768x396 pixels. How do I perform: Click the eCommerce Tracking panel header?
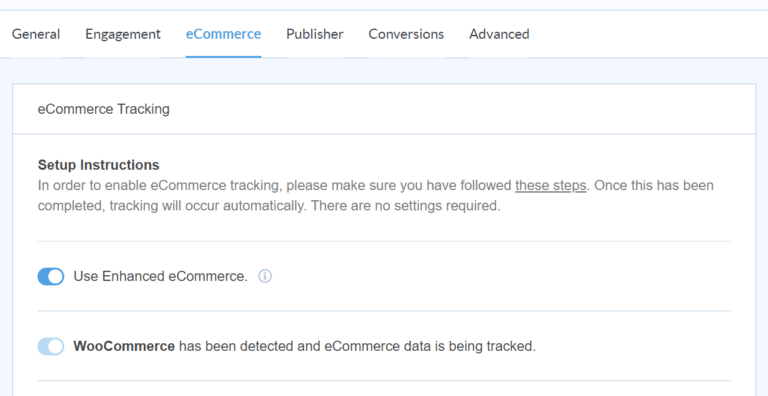tap(384, 109)
